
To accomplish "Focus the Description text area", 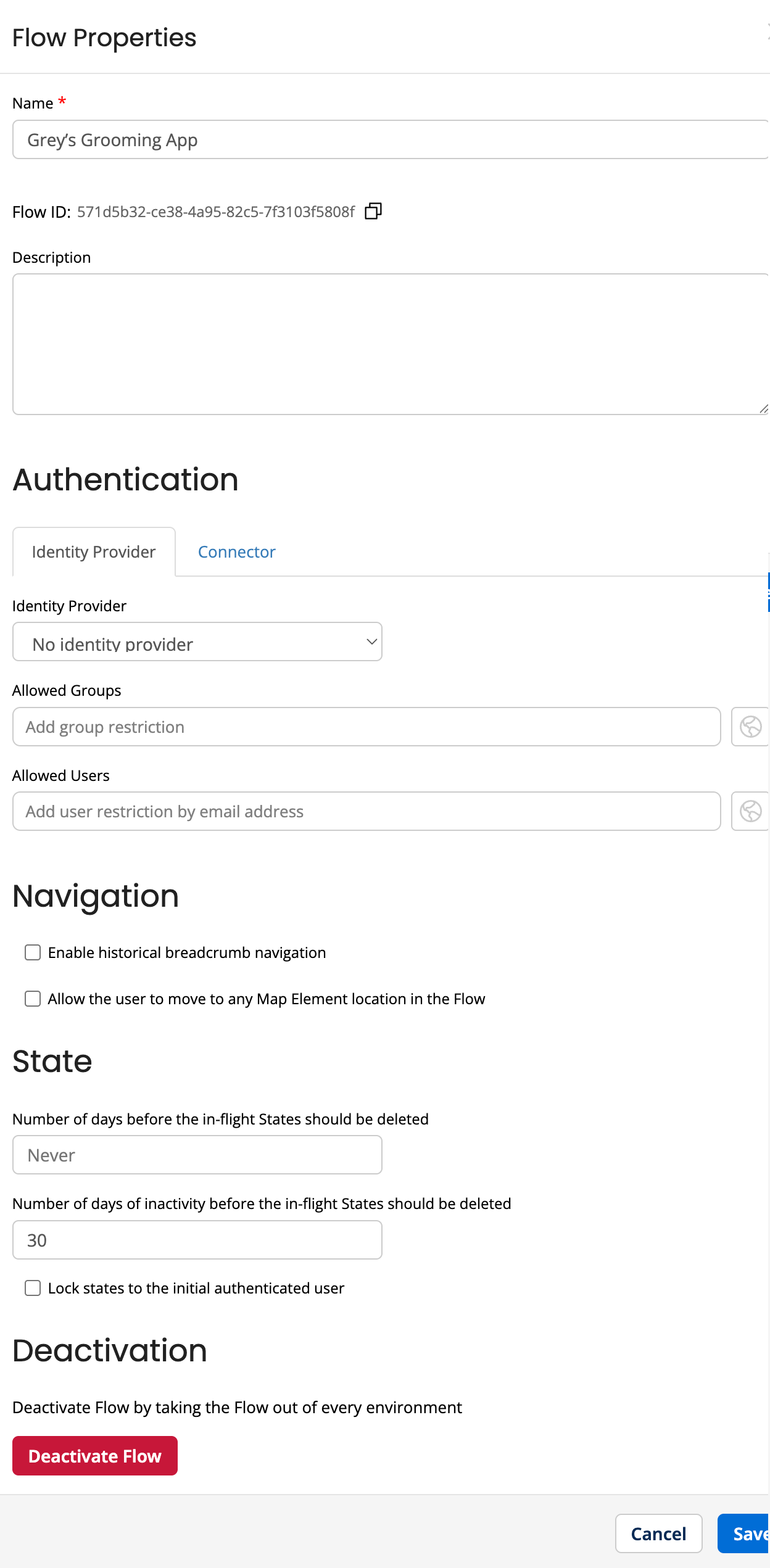I will [389, 344].
